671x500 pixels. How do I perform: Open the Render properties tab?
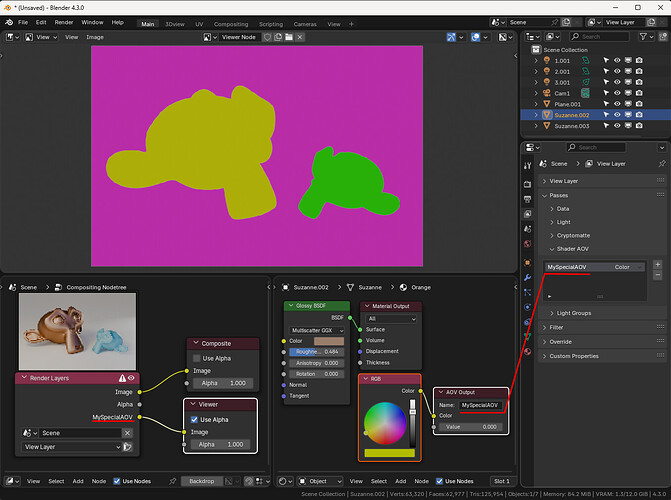click(x=528, y=184)
